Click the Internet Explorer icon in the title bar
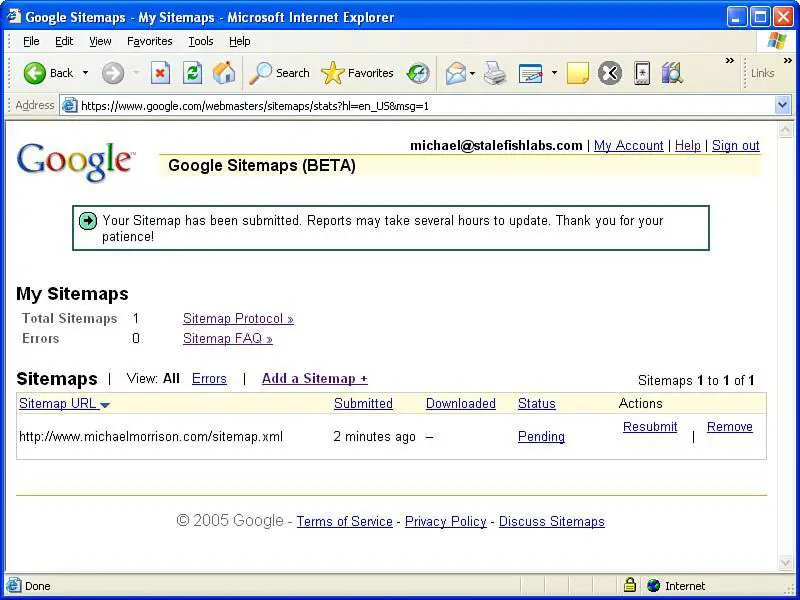The height and width of the screenshot is (600, 800). point(13,16)
